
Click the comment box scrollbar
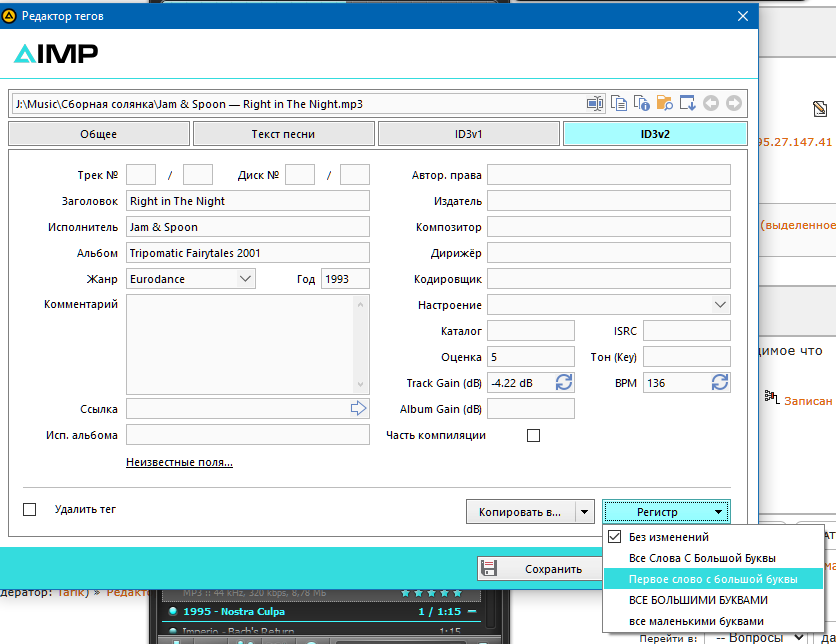[360, 344]
